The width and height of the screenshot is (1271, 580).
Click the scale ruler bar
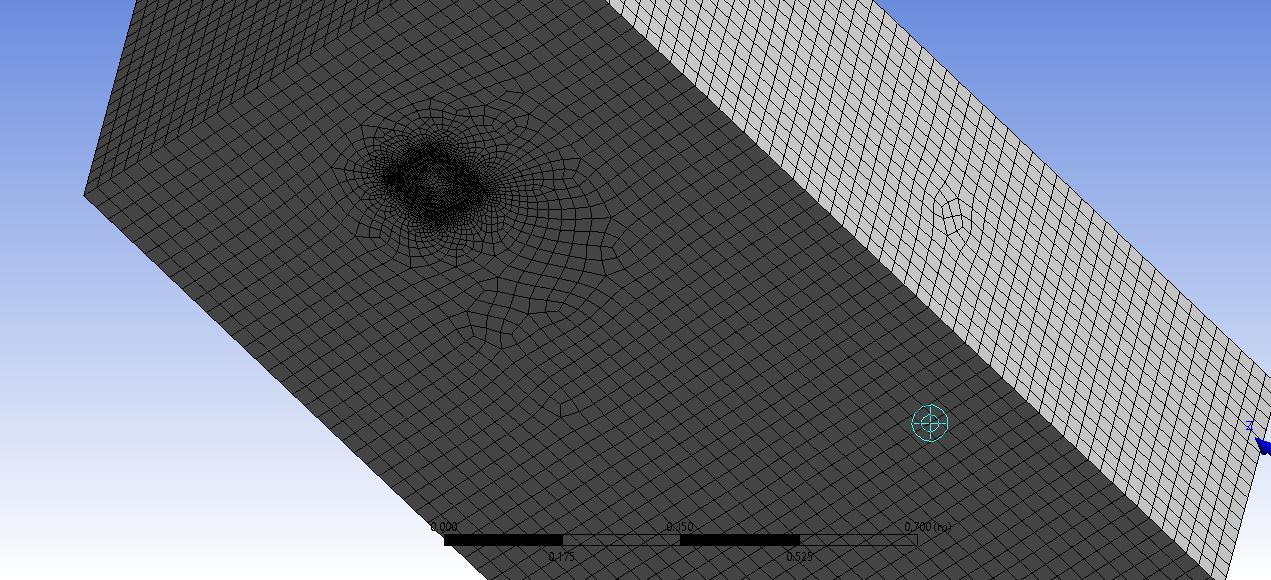680,540
